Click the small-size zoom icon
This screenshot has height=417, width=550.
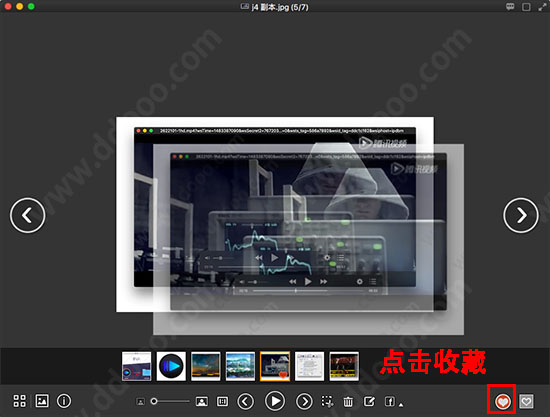pyautogui.click(x=140, y=402)
